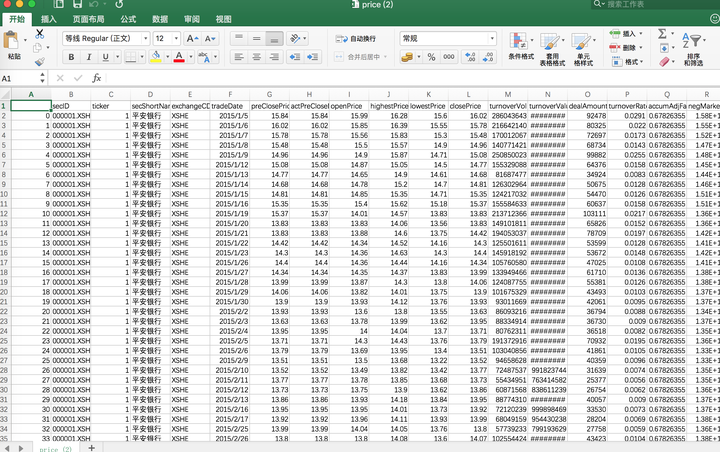This screenshot has height=452, width=720.
Task: Increase decimal places
Action: [x=470, y=57]
